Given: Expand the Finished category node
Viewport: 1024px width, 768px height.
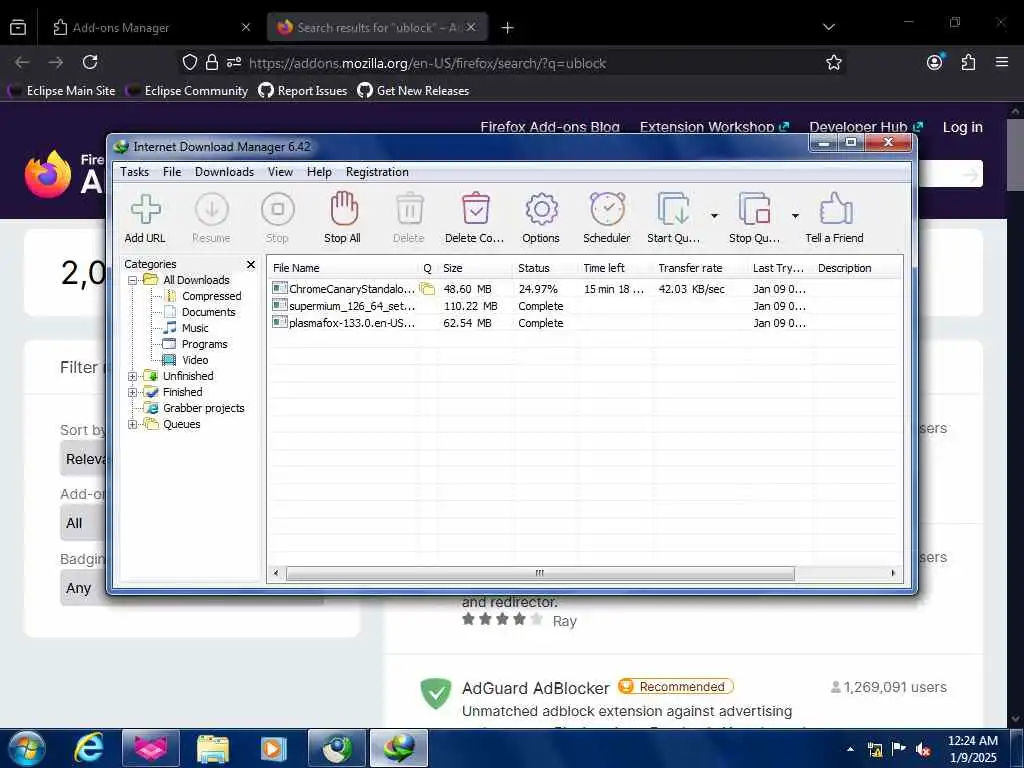Looking at the screenshot, I should [133, 392].
